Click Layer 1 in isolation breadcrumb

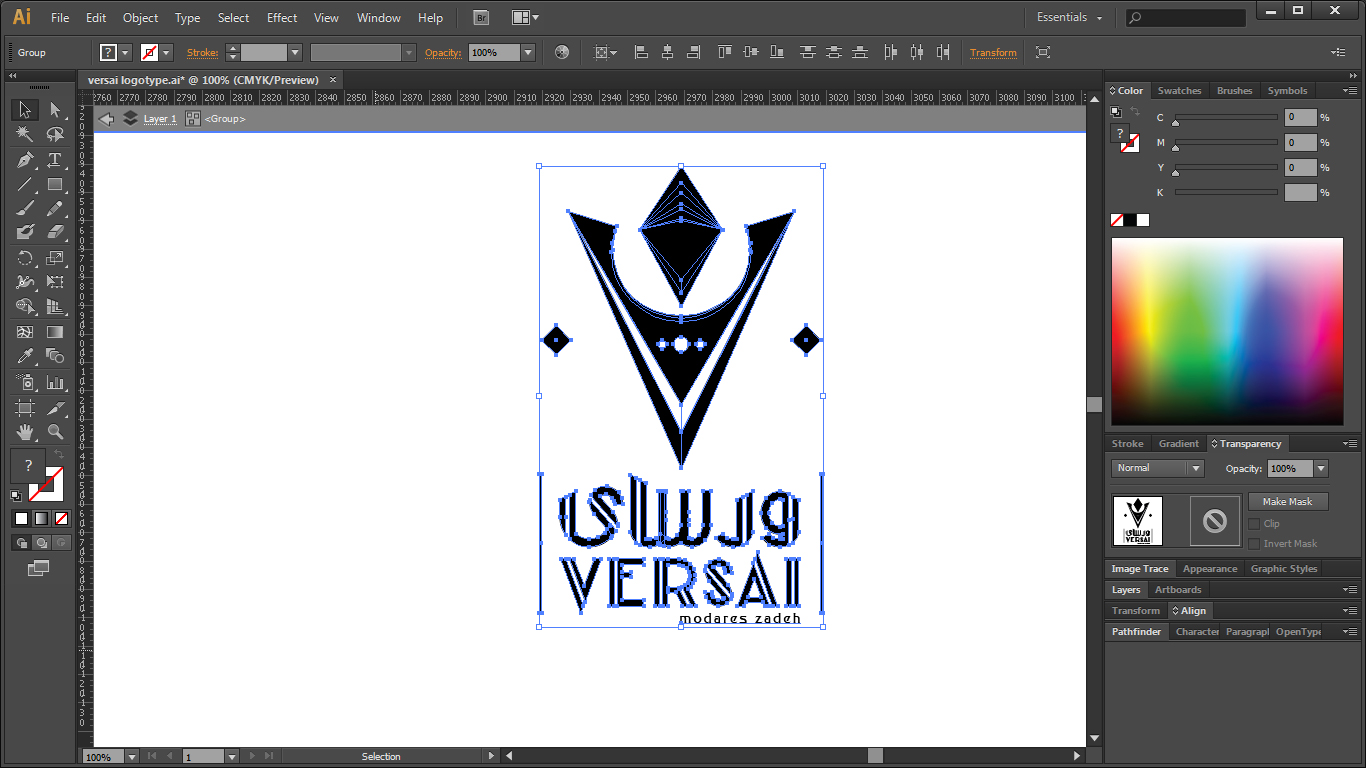tap(160, 118)
